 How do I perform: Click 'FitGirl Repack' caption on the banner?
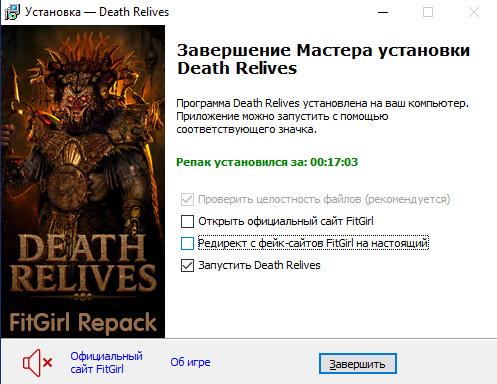[83, 322]
